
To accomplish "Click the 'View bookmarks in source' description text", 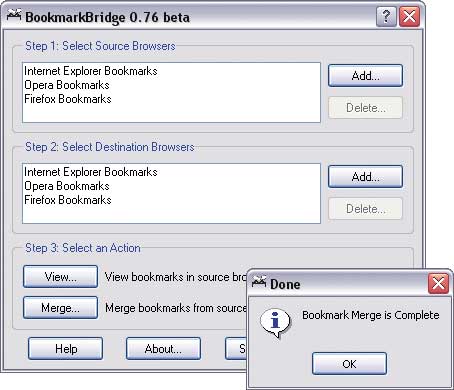I will point(176,277).
